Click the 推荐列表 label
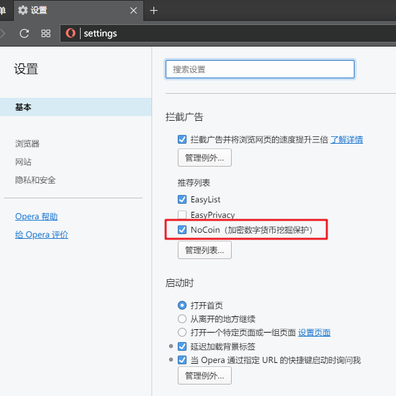The height and width of the screenshot is (396, 396). (x=194, y=183)
